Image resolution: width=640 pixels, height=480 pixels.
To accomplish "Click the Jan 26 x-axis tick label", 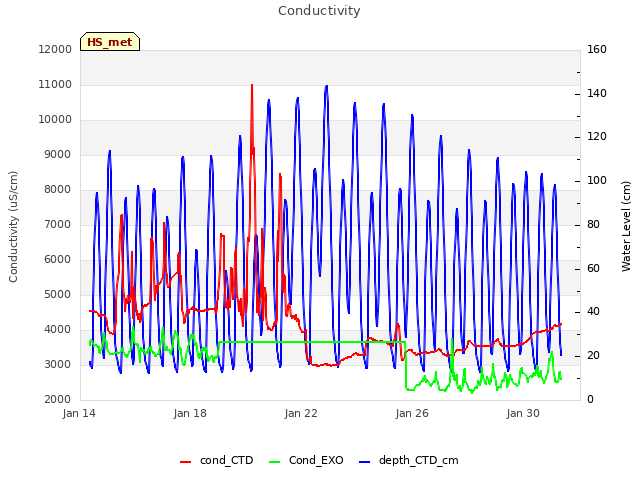I will [412, 413].
